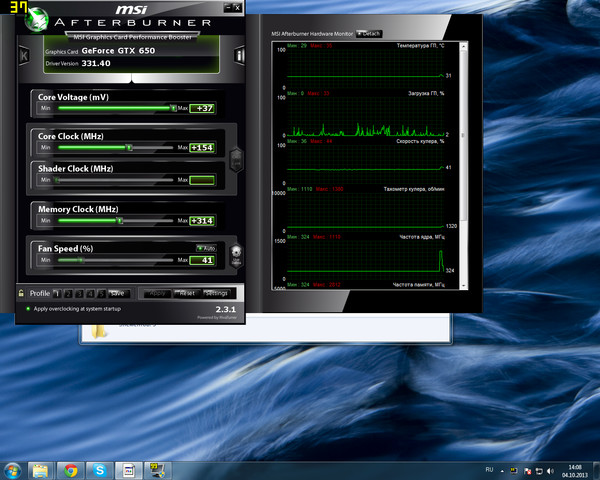Open Action Center flag tray icon
This screenshot has width=600, height=480.
(x=527, y=470)
